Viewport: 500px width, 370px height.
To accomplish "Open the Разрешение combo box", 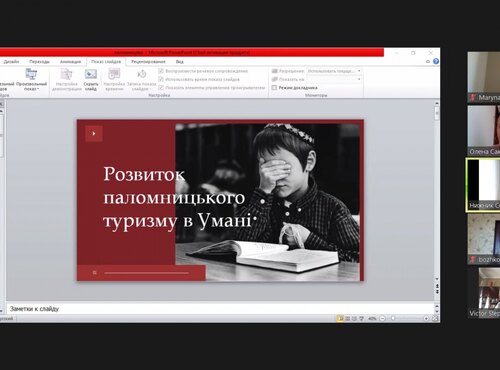I will (334, 71).
